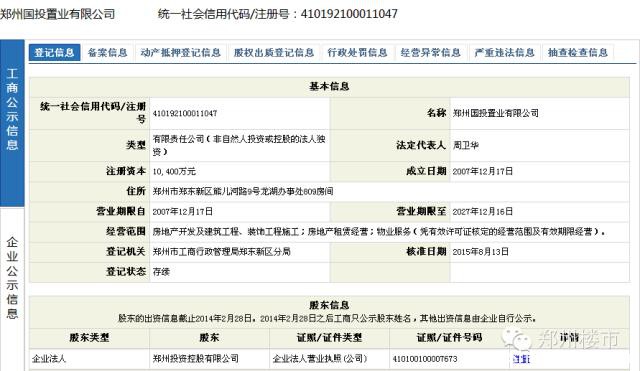View the 行政处罚信息 tab
The width and height of the screenshot is (640, 371).
[358, 53]
